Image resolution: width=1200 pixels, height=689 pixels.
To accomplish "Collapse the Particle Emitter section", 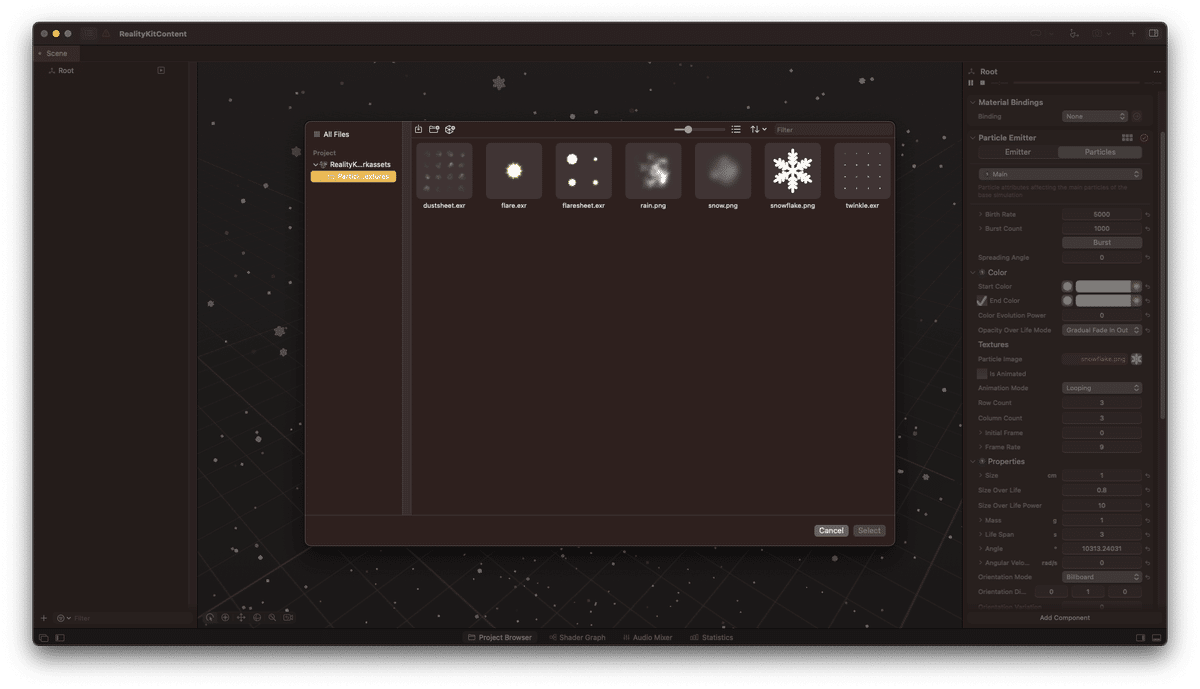I will click(972, 138).
